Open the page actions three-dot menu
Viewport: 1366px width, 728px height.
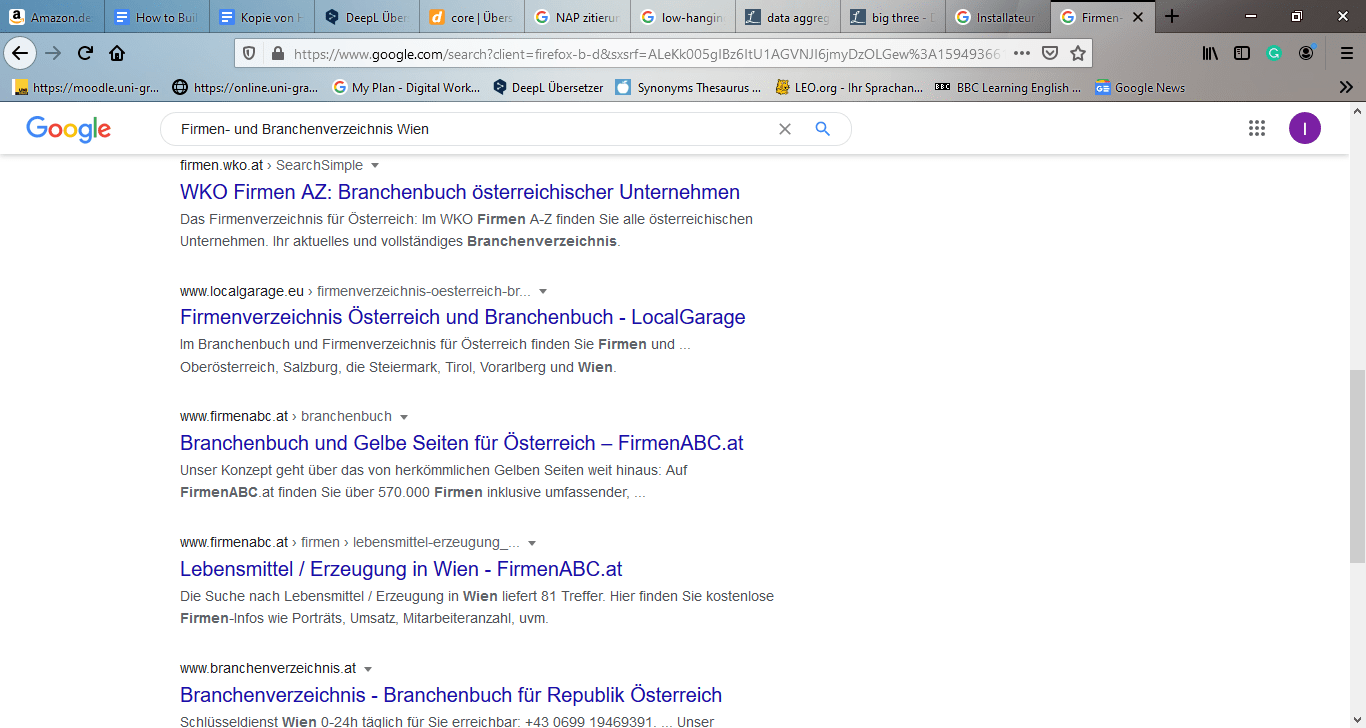point(1021,53)
